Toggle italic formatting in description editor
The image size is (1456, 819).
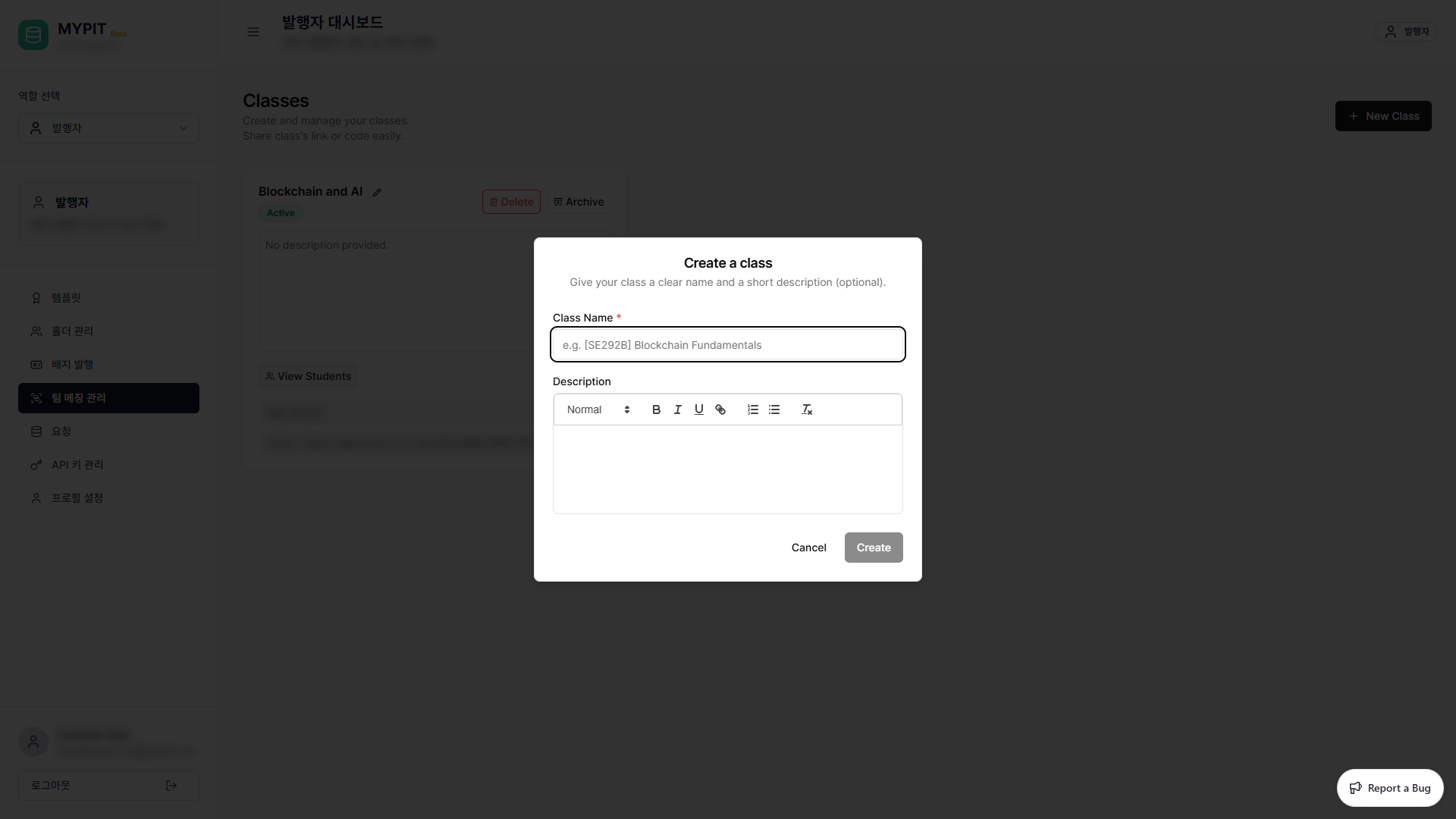[677, 409]
